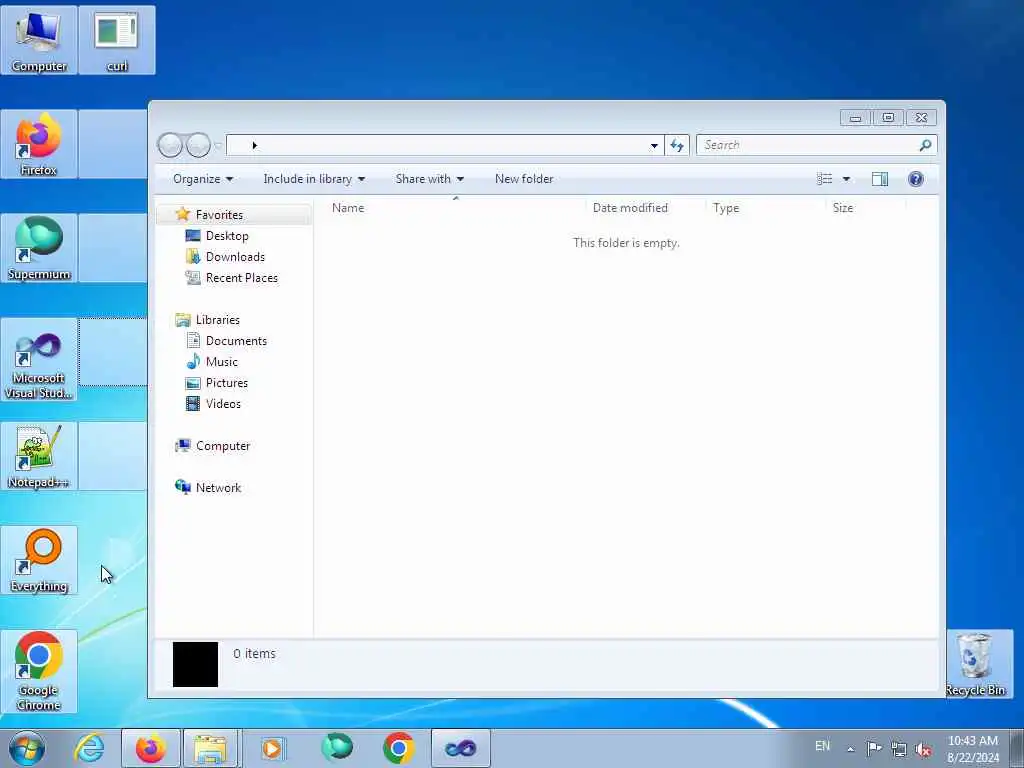Go to Downloads in the navigation pane
1024x768 pixels.
(x=235, y=257)
